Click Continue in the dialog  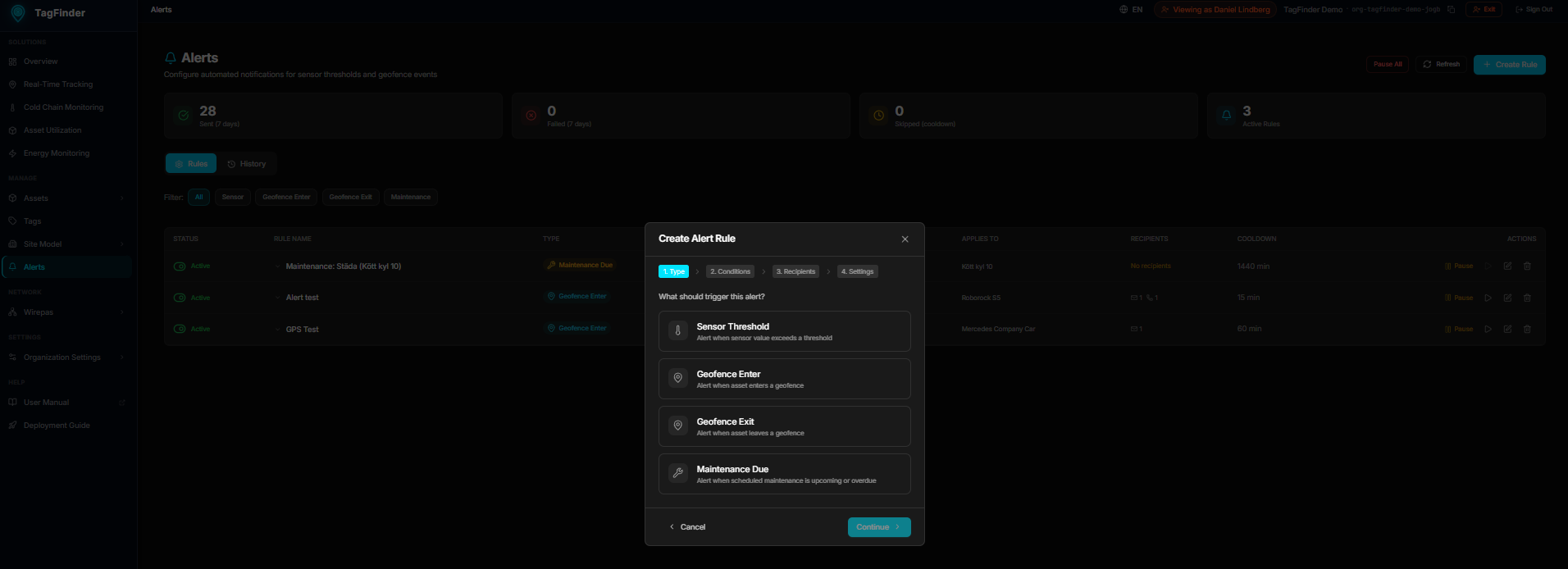point(879,527)
